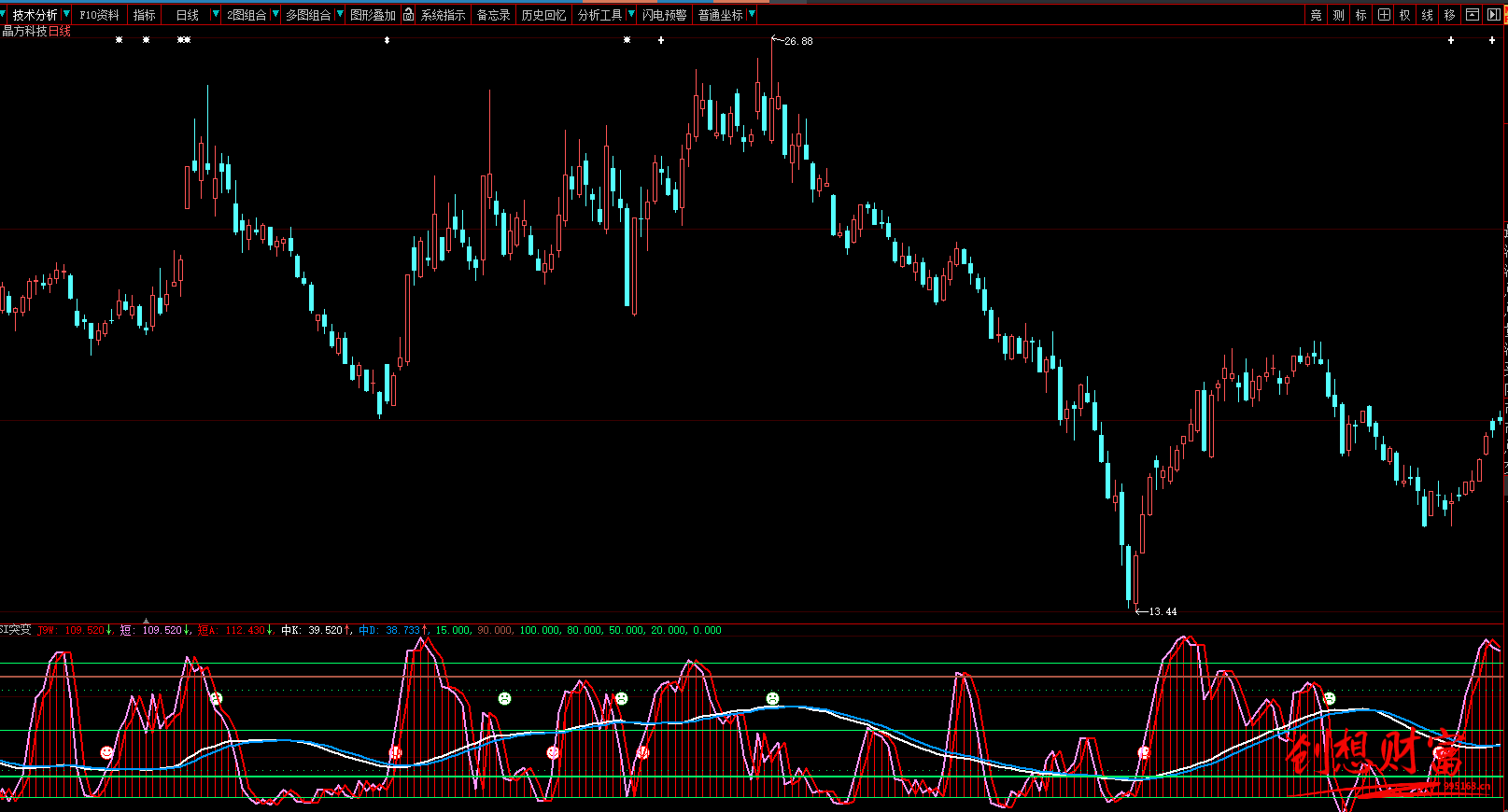
Task: Click the 权 toolbar icon
Action: point(1405,15)
